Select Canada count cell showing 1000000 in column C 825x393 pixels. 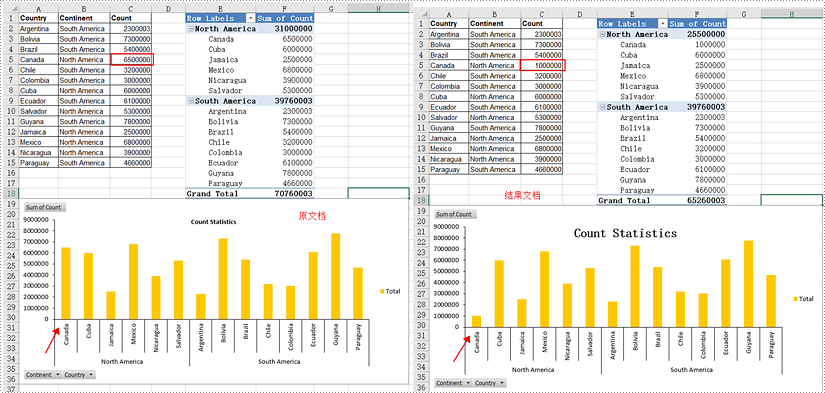(x=542, y=65)
